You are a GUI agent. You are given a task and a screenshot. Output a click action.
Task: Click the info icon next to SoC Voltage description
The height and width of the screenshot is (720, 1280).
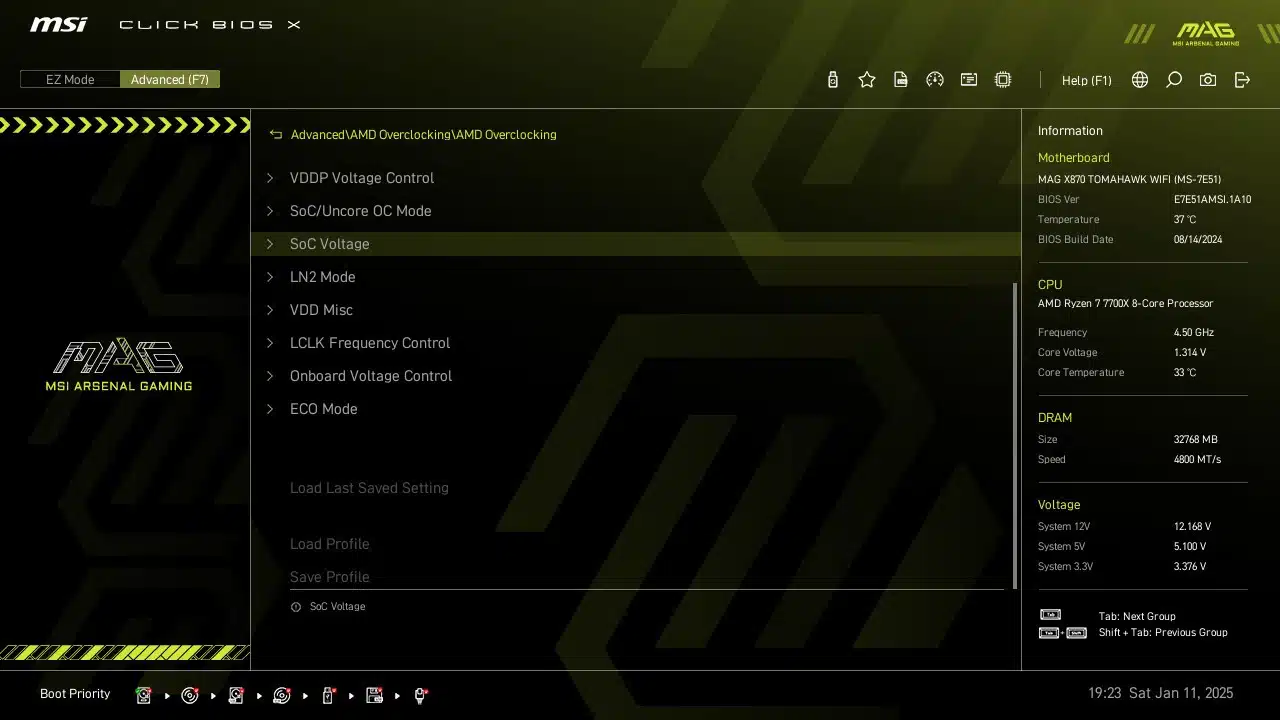tap(296, 607)
